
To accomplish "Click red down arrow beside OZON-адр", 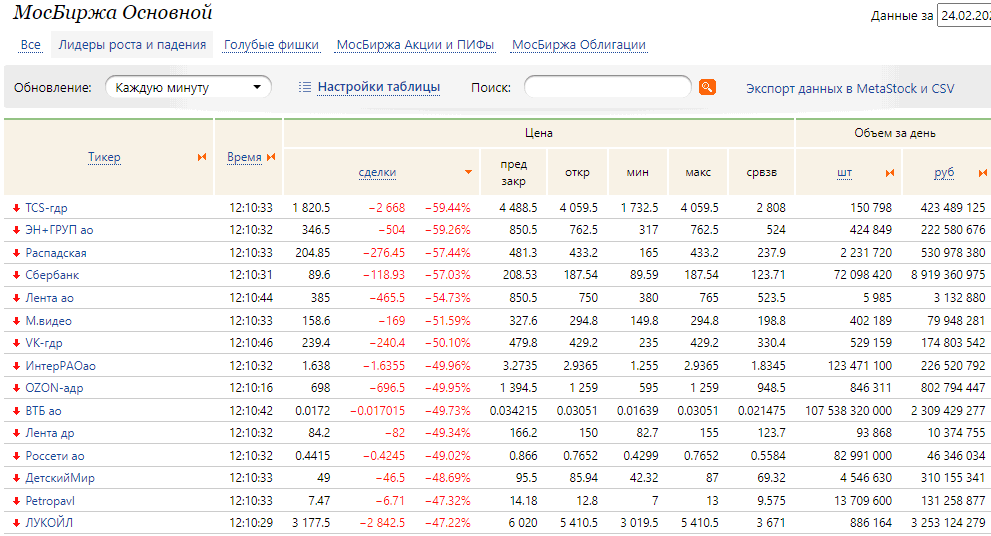I will [16, 388].
